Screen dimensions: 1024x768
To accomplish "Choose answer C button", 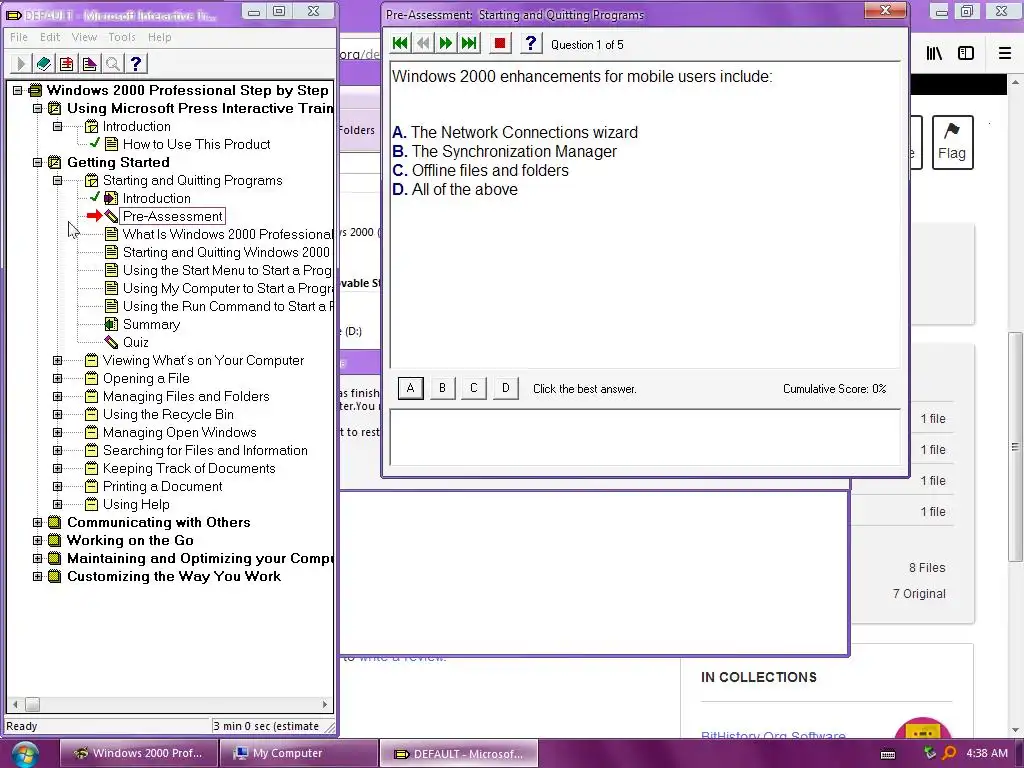I will tap(474, 388).
